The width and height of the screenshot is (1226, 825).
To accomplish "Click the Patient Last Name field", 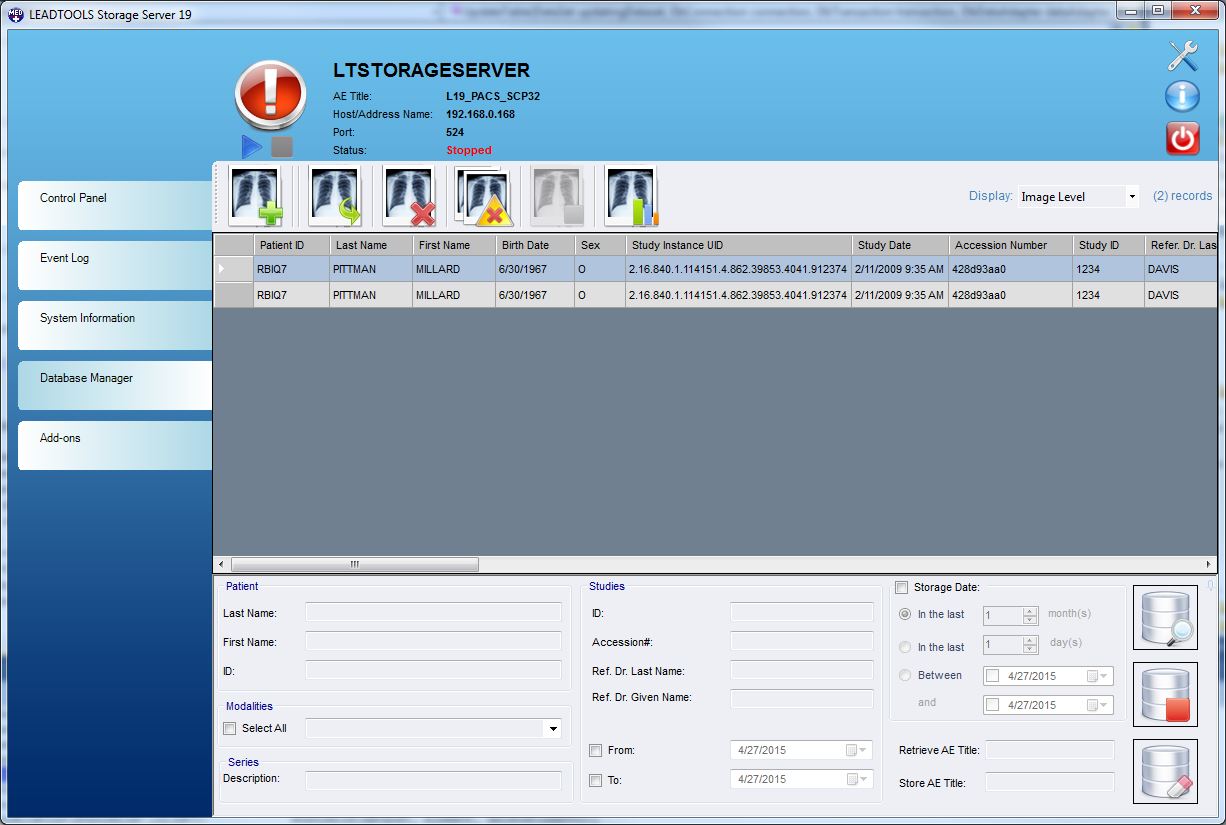I will [433, 612].
